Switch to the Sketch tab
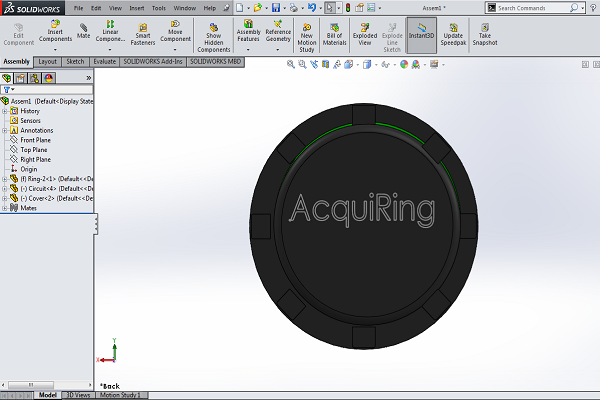600x400 pixels. pyautogui.click(x=75, y=62)
